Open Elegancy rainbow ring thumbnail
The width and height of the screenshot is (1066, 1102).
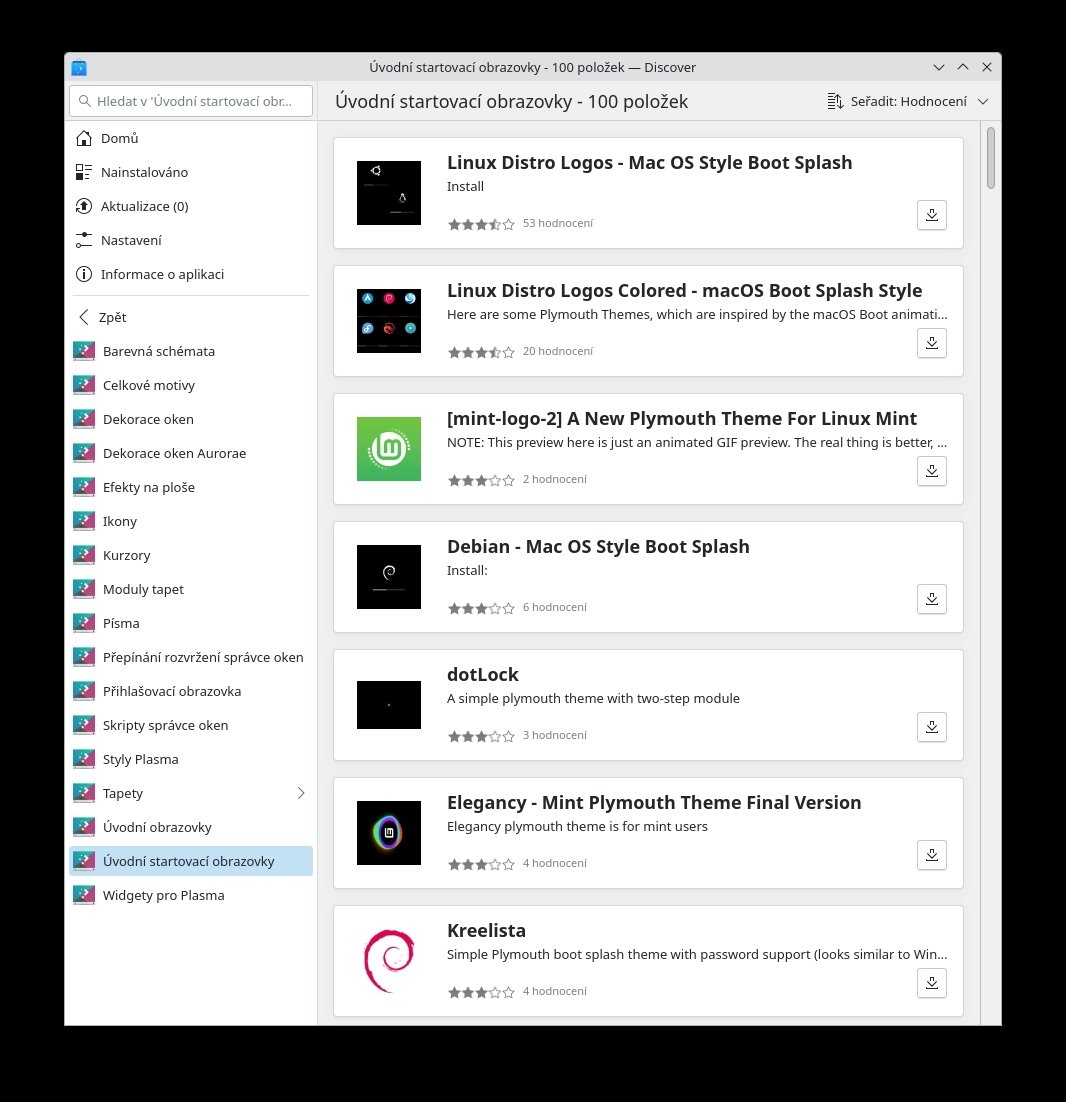coord(389,833)
